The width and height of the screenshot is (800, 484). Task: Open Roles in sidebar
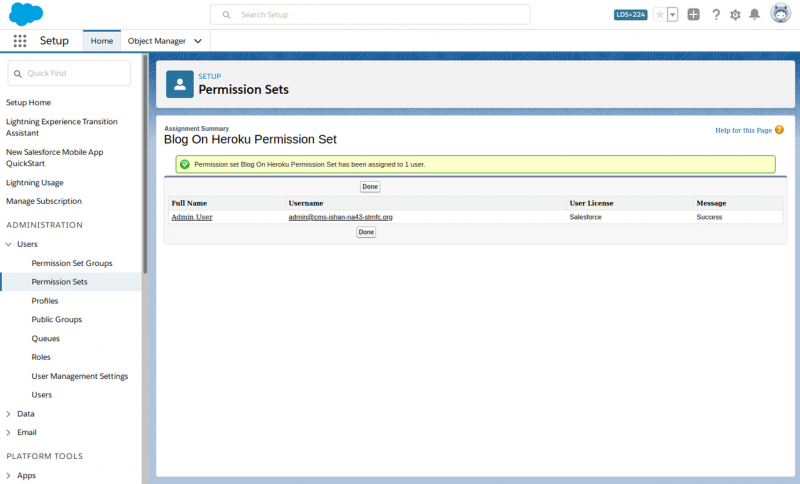click(x=41, y=357)
